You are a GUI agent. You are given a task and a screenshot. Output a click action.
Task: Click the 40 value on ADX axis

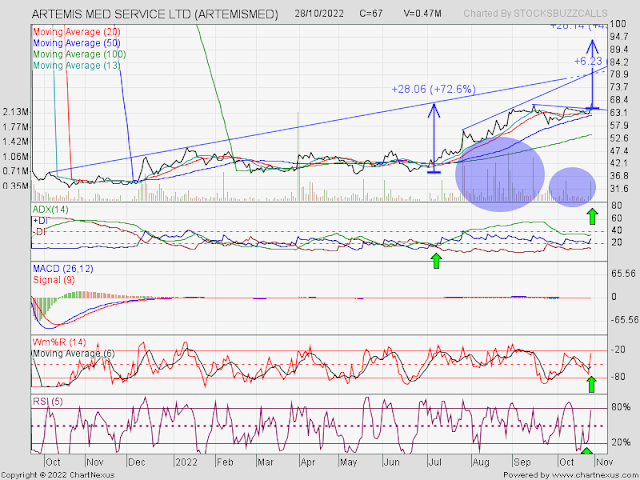(x=616, y=231)
